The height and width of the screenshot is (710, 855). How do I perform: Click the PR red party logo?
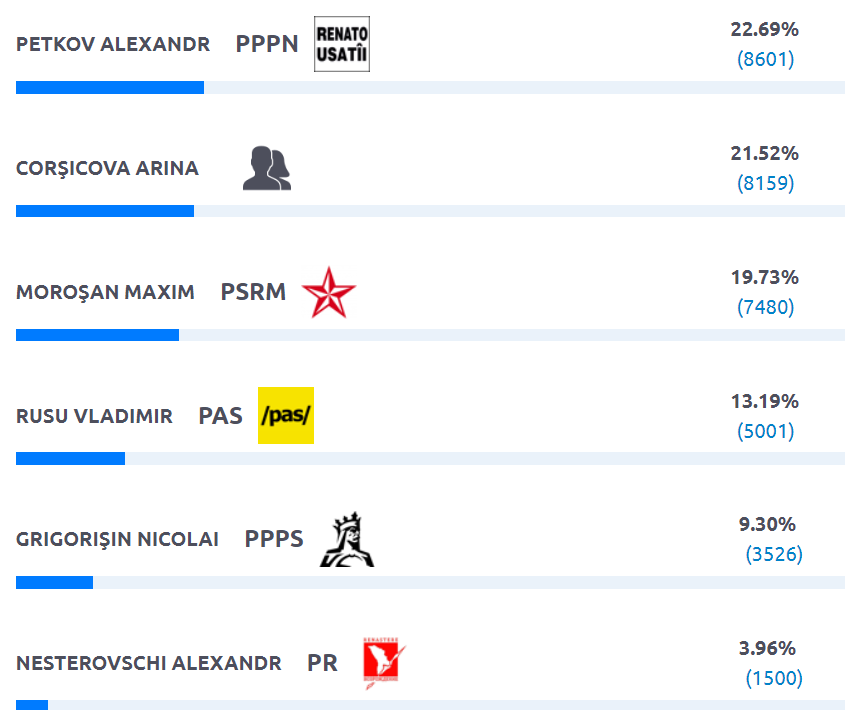pyautogui.click(x=385, y=663)
